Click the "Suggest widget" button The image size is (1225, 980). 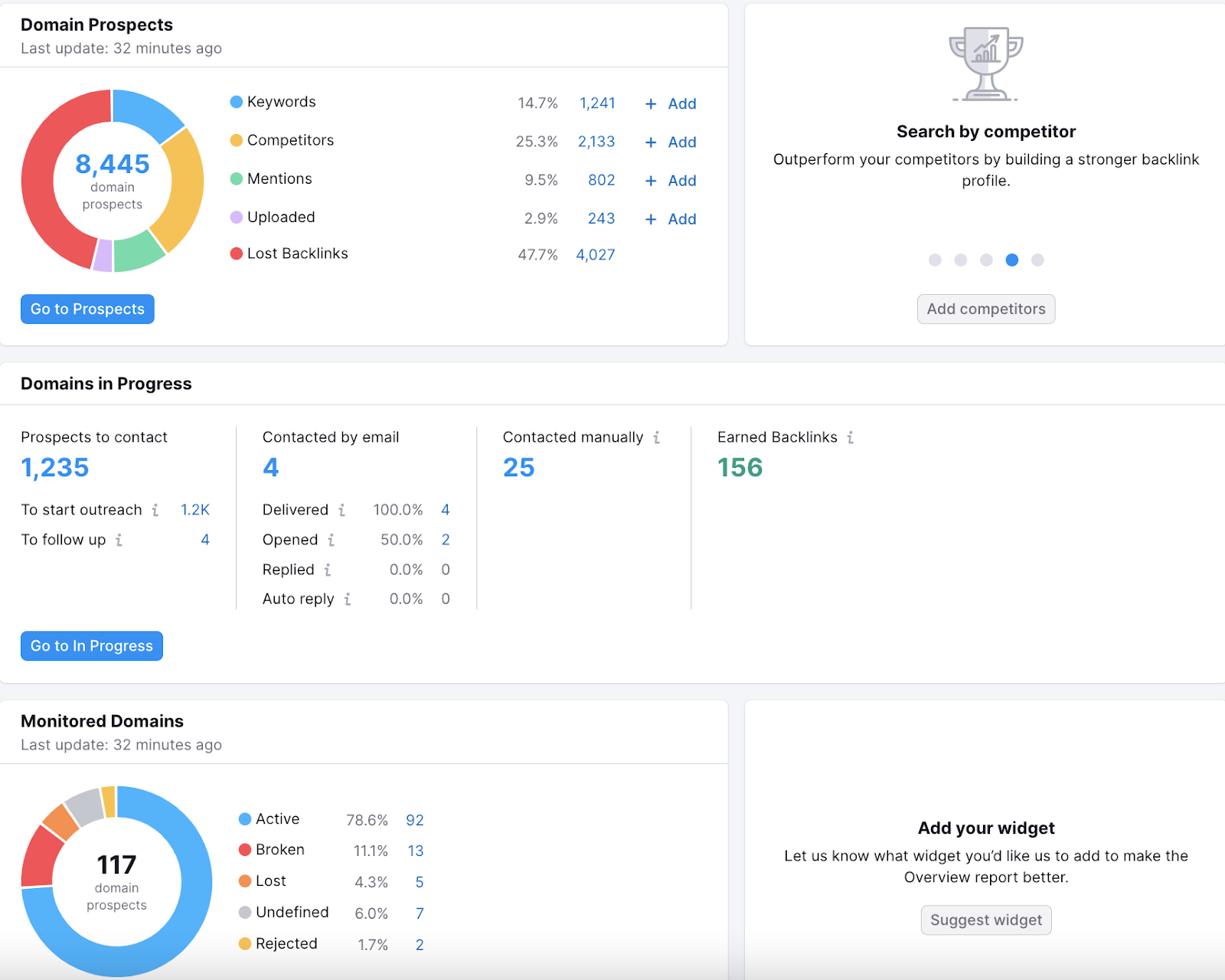pos(985,920)
